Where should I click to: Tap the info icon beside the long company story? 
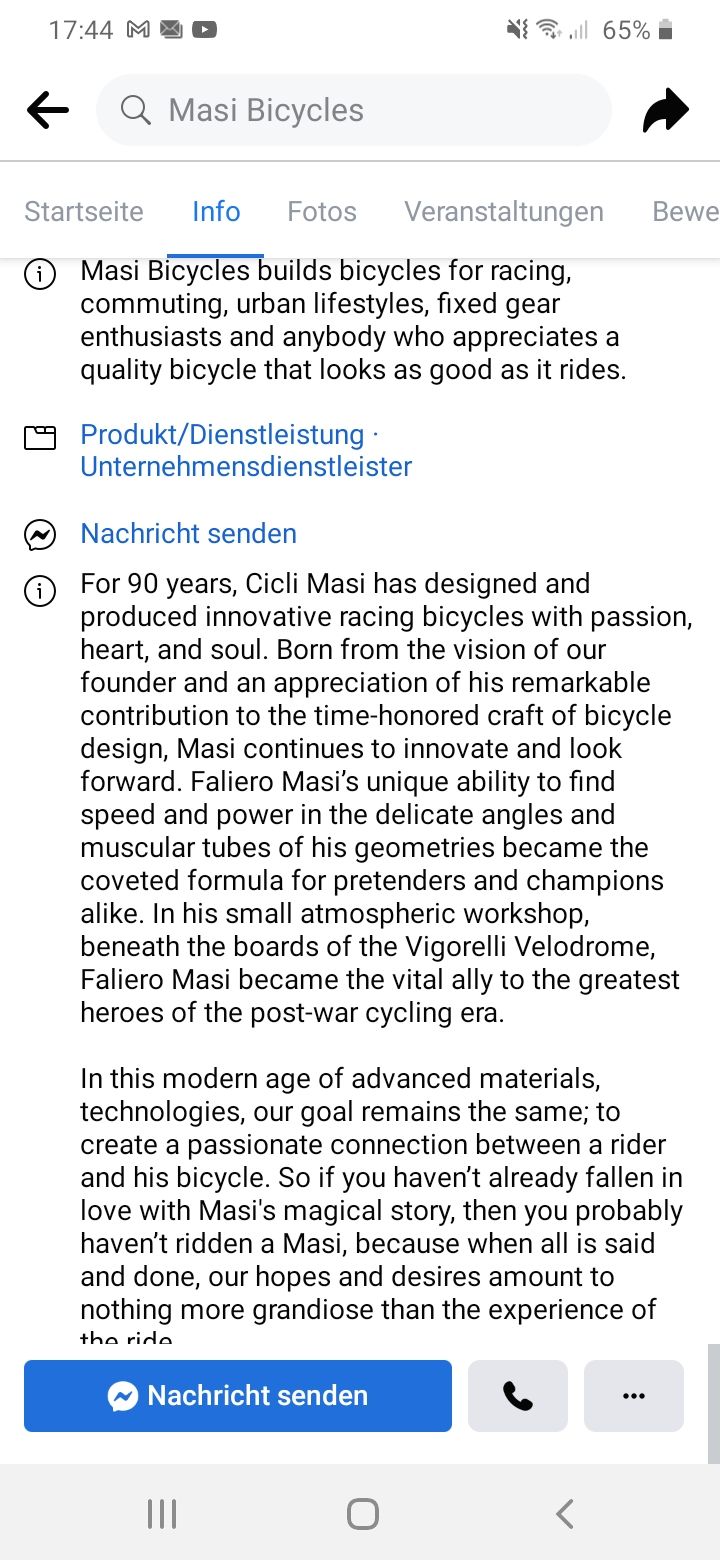(40, 591)
